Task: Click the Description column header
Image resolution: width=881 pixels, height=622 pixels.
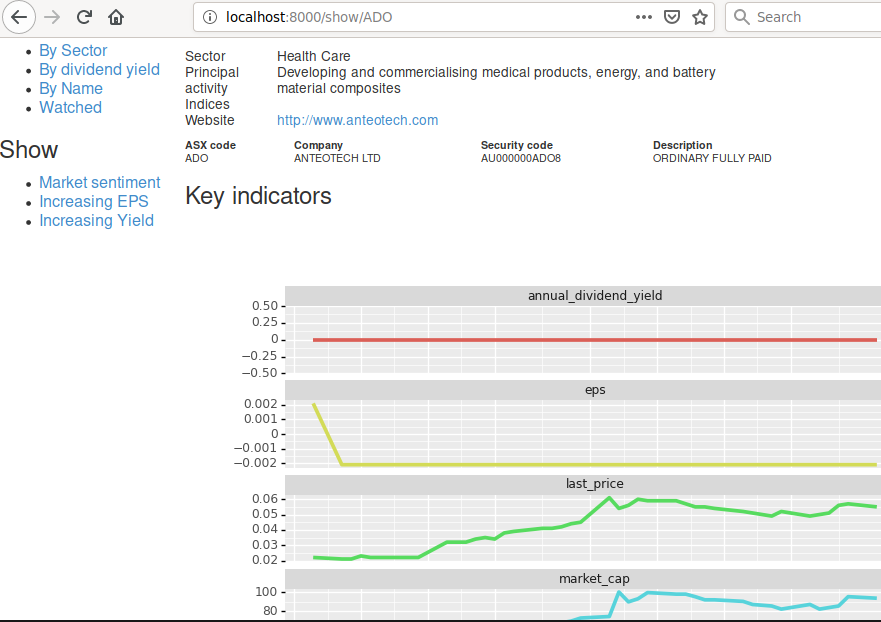Action: [x=683, y=145]
